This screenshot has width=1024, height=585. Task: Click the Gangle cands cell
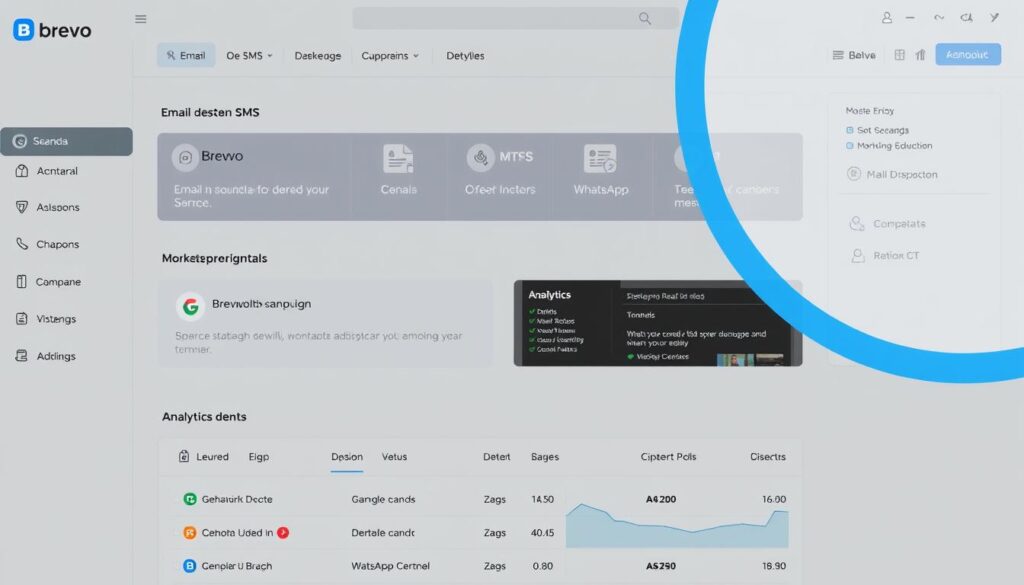[x=383, y=499]
